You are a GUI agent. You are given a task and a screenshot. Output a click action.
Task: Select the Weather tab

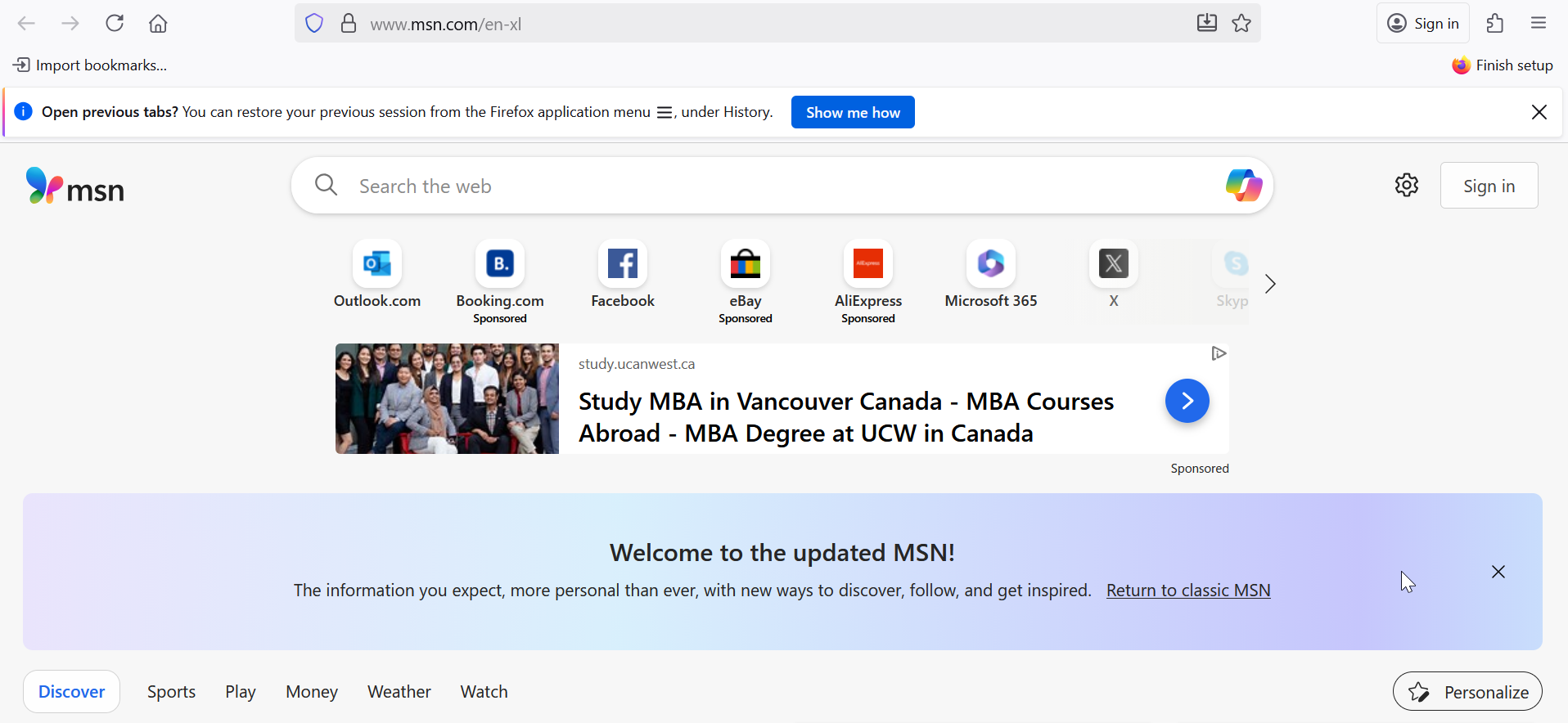399,692
